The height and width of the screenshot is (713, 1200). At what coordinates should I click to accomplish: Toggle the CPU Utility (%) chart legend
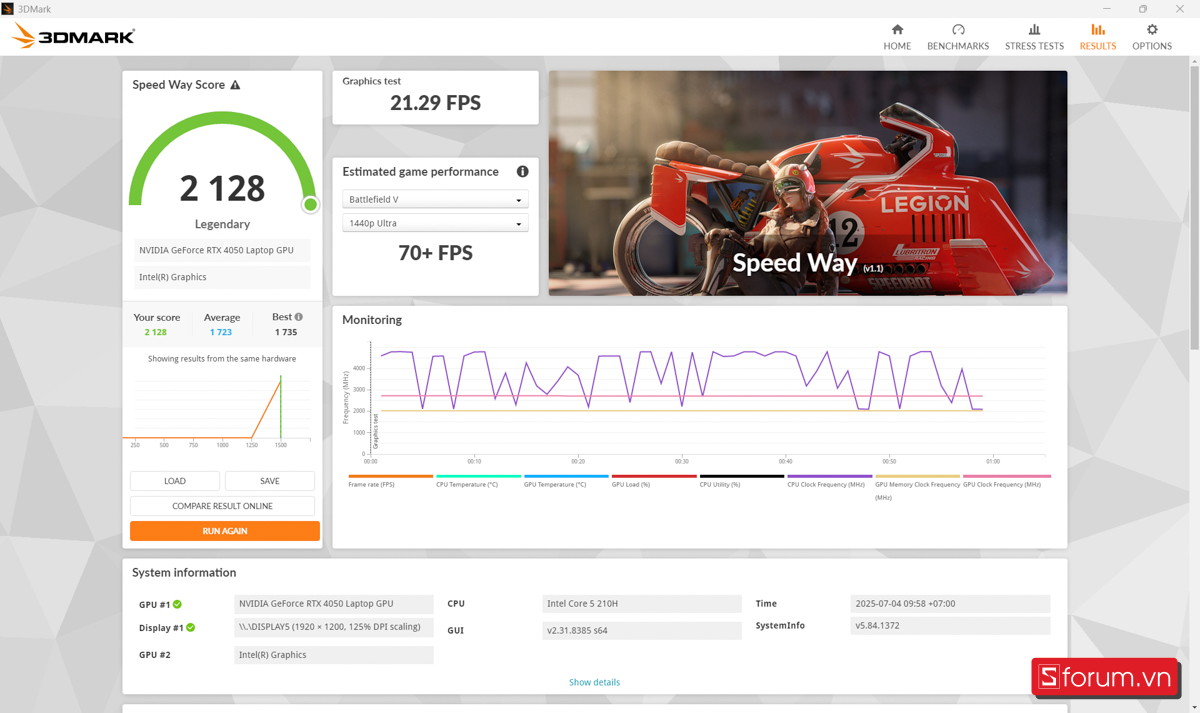(742, 481)
